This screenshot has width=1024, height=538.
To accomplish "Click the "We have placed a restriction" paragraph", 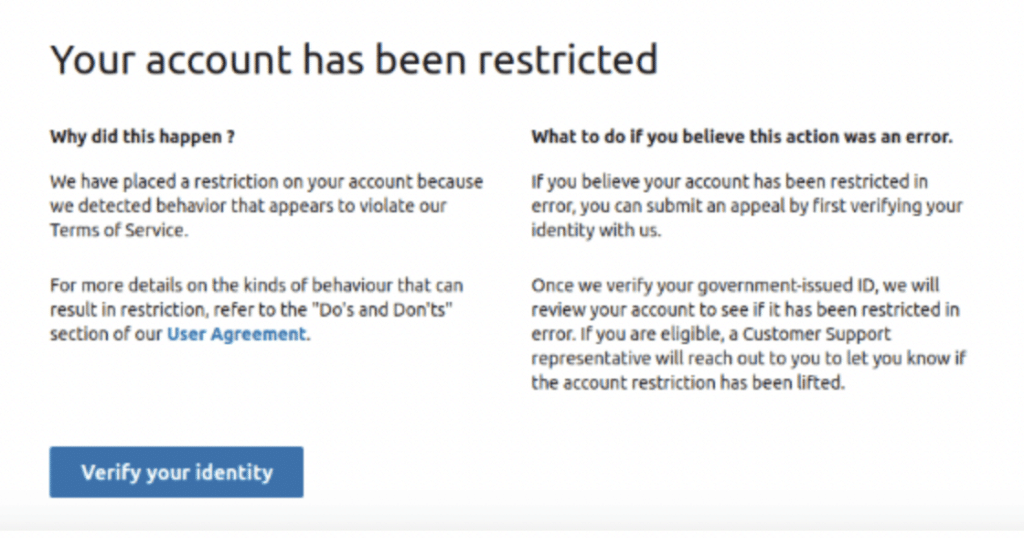I will (265, 206).
